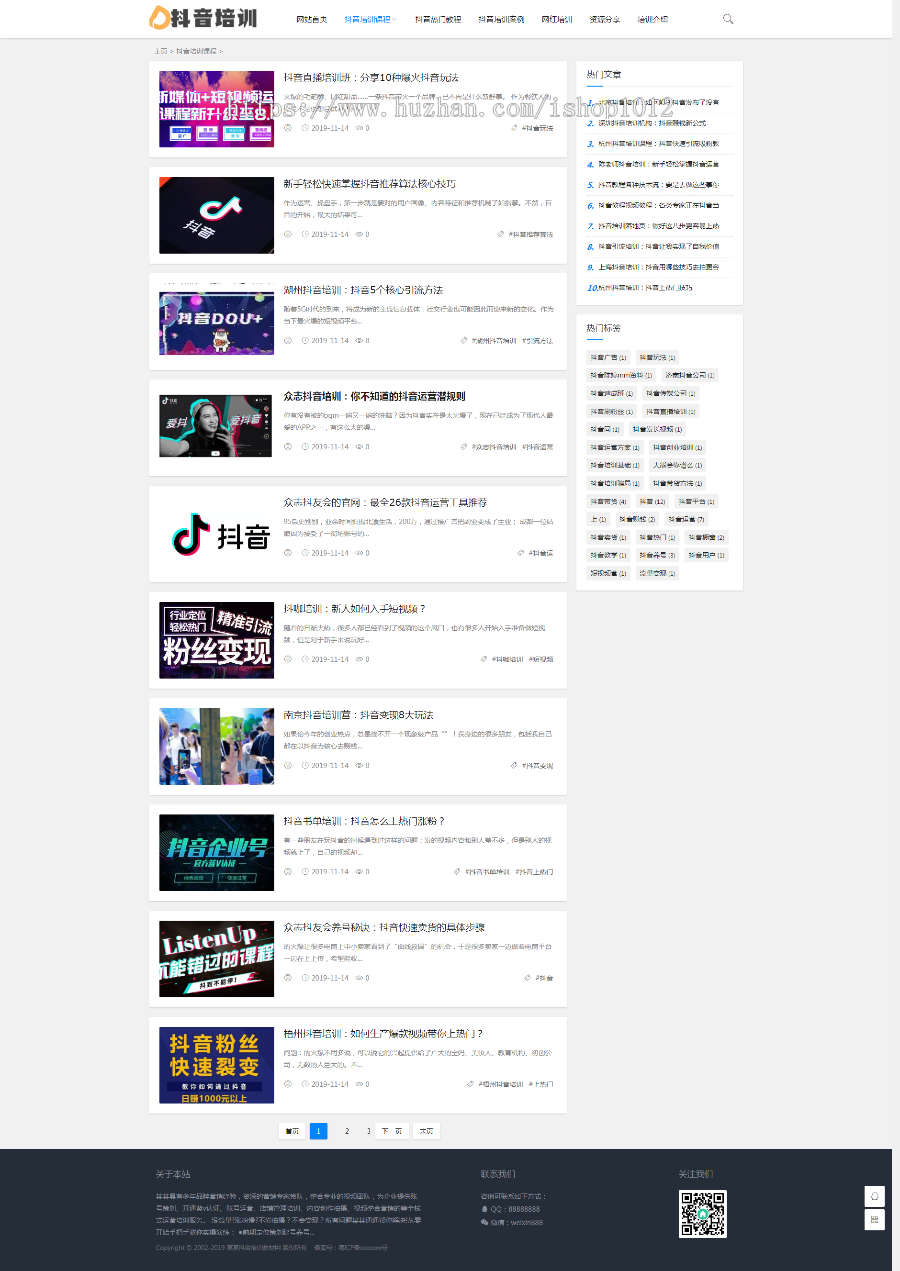Click the QQ icon in footer contact section
This screenshot has width=900, height=1271.
pos(484,1209)
